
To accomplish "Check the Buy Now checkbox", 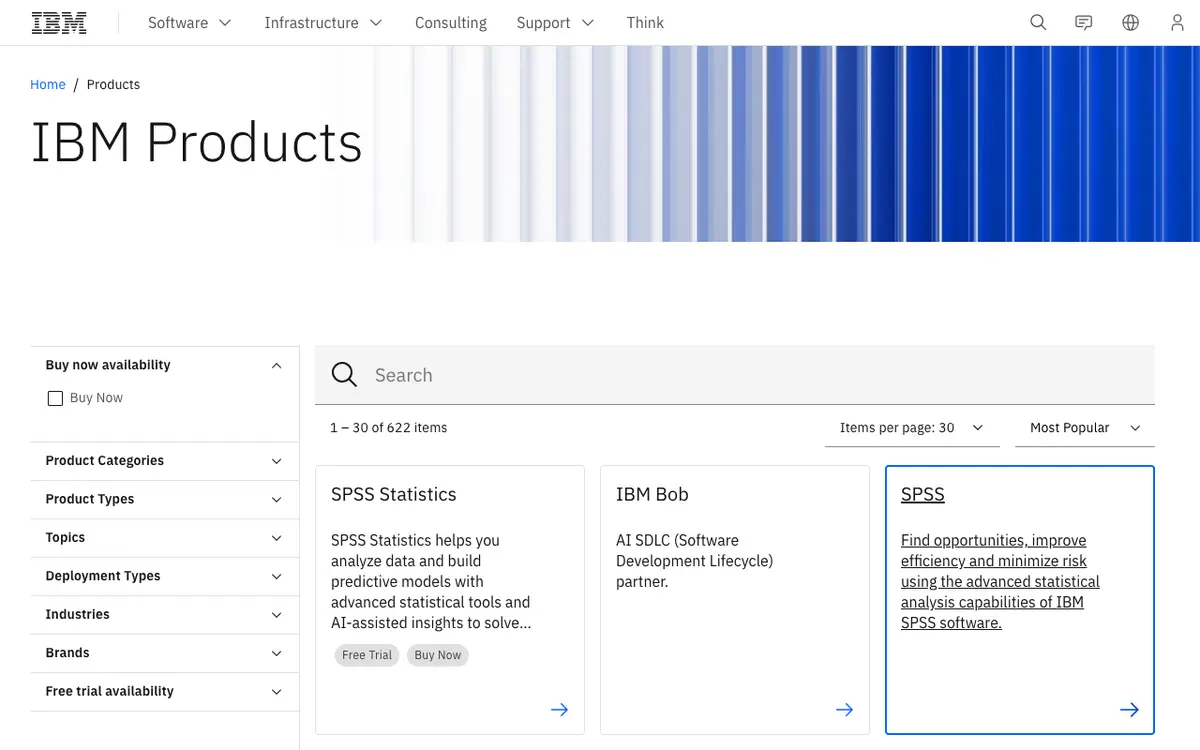I will (x=55, y=398).
